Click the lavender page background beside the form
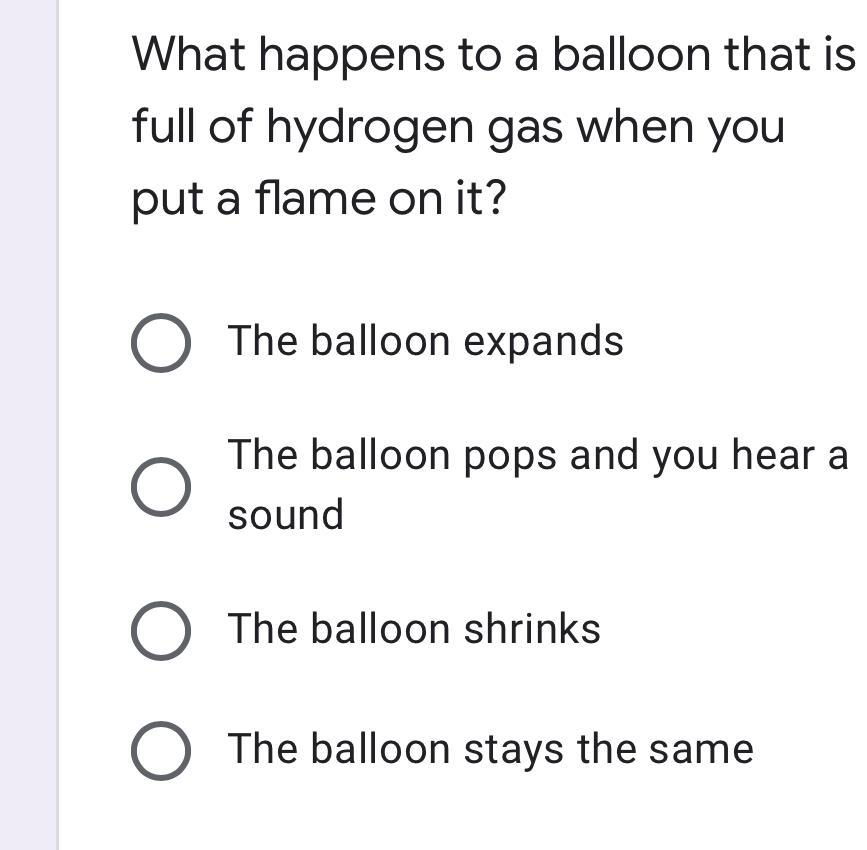867x850 pixels. [x=28, y=425]
